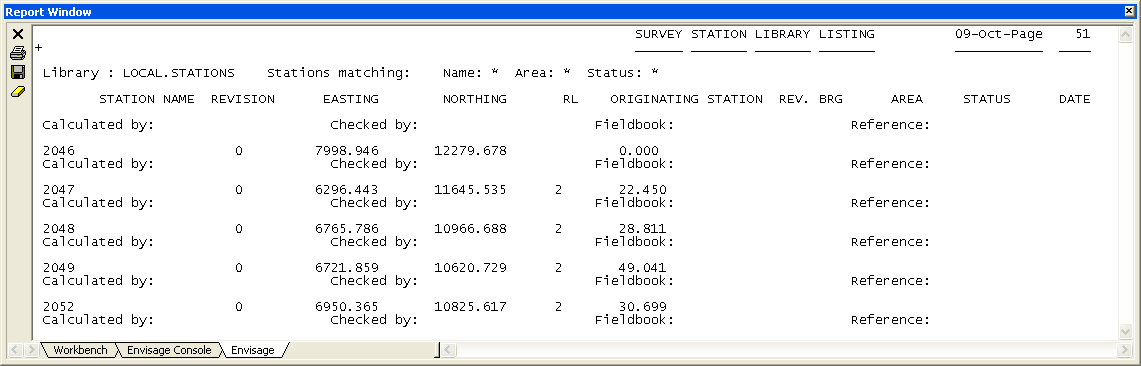Click northing value 10966.688 in the report
The height and width of the screenshot is (366, 1141).
tap(470, 228)
